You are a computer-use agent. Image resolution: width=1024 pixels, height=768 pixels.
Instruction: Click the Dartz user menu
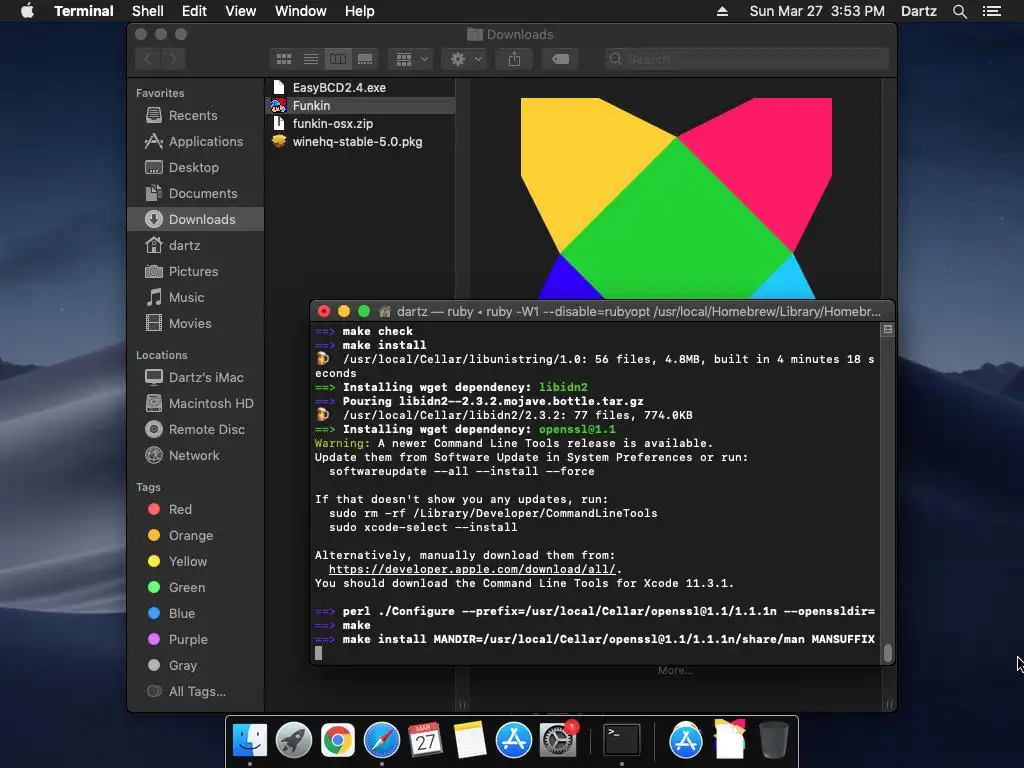918,11
